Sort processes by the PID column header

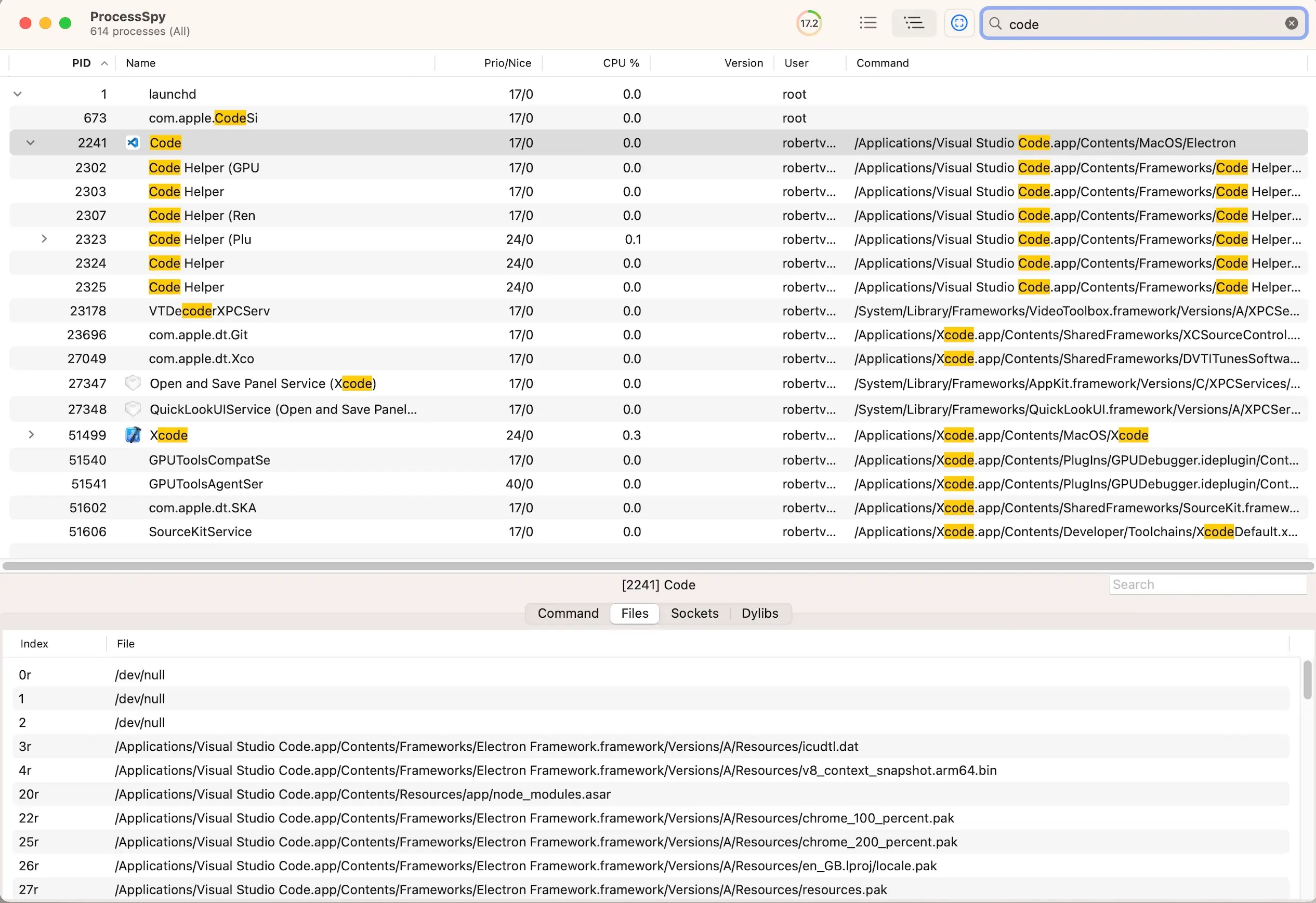[x=82, y=63]
